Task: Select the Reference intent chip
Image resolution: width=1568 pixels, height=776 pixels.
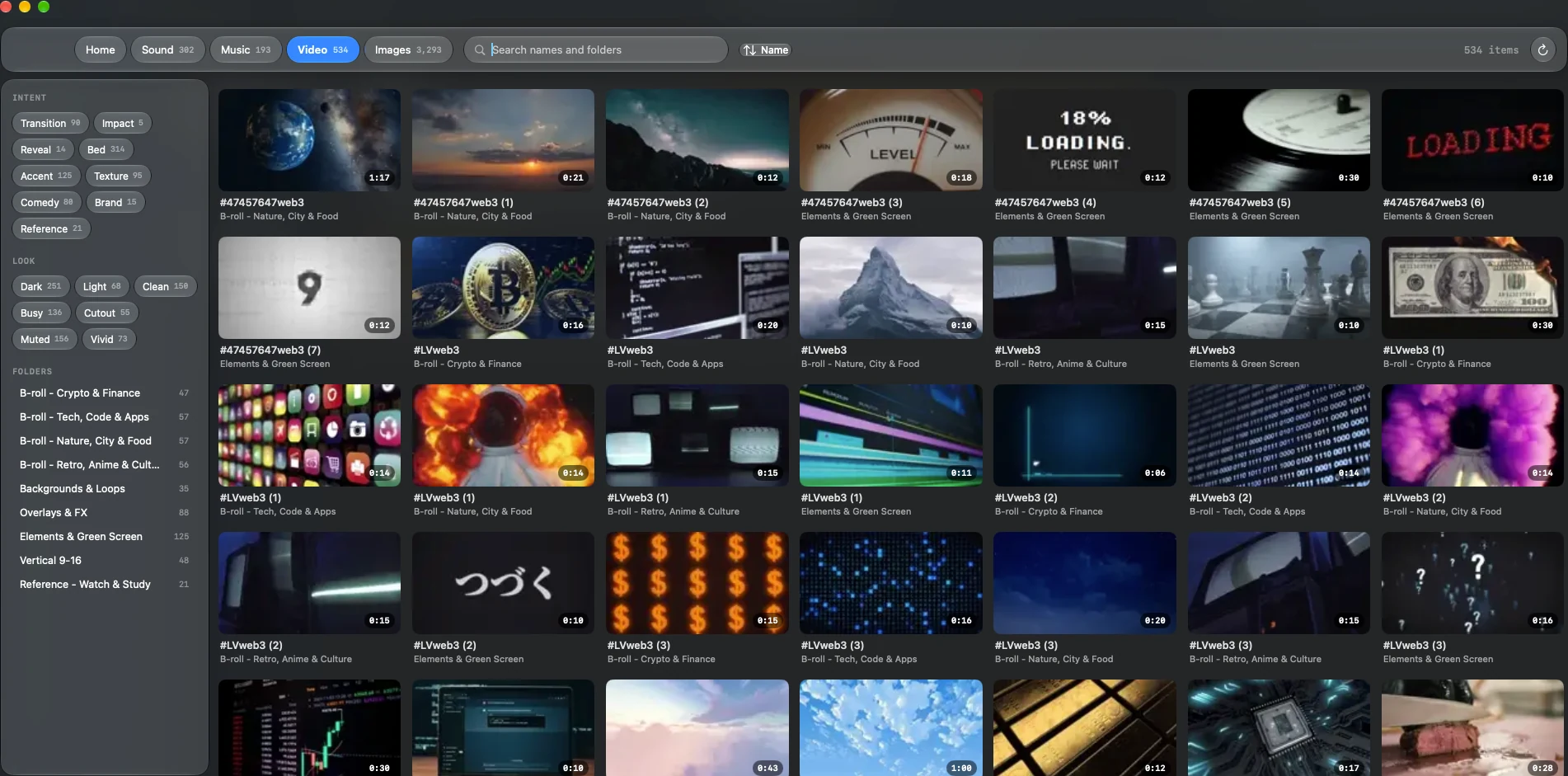Action: click(x=51, y=228)
